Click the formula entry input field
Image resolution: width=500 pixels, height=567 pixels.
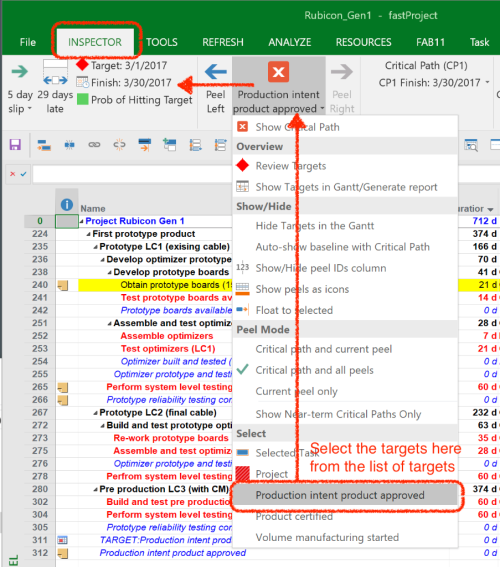(x=132, y=174)
